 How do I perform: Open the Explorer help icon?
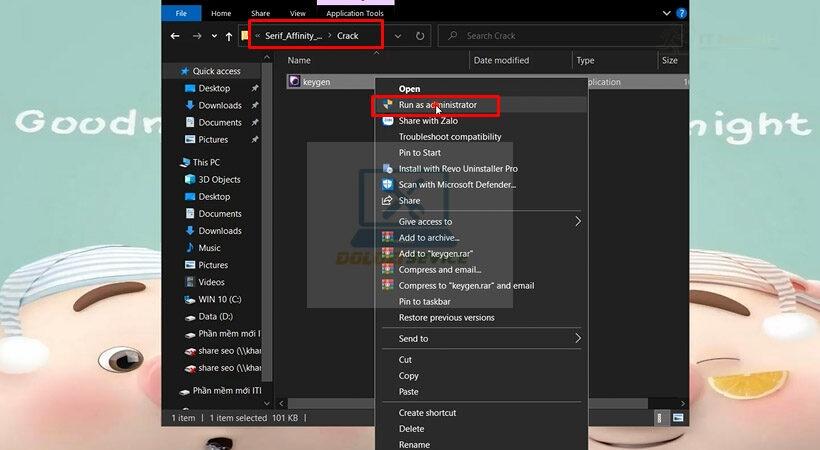point(681,13)
